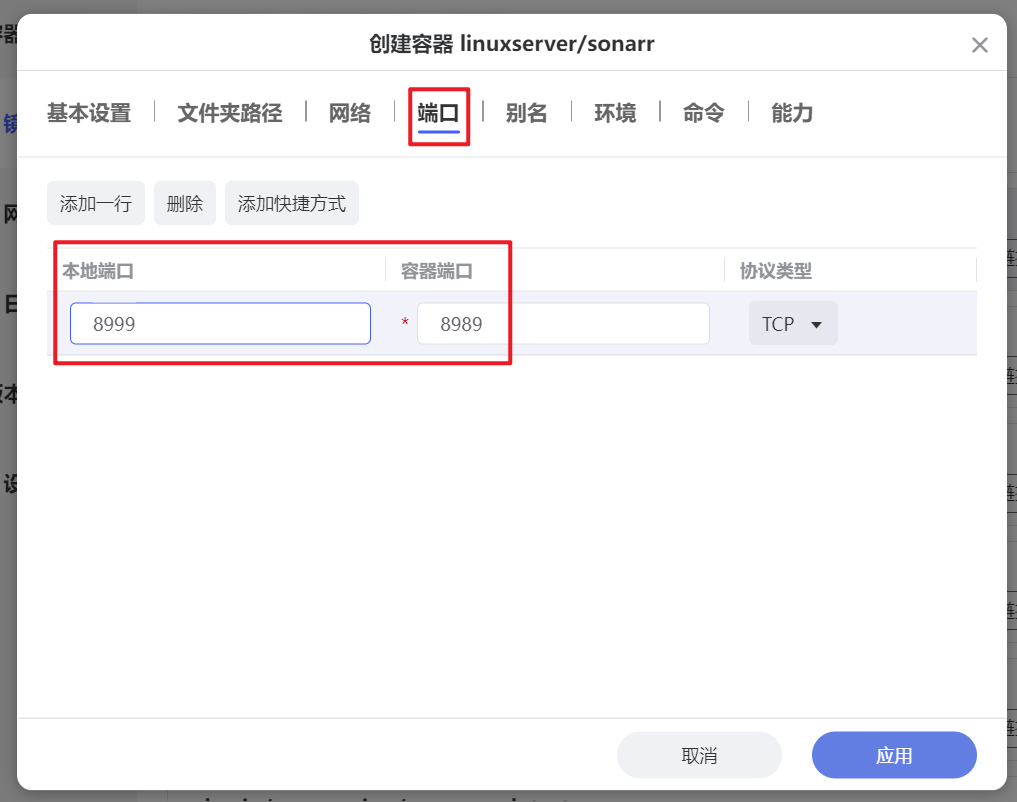
Task: Click the 删除 button
Action: coord(185,203)
